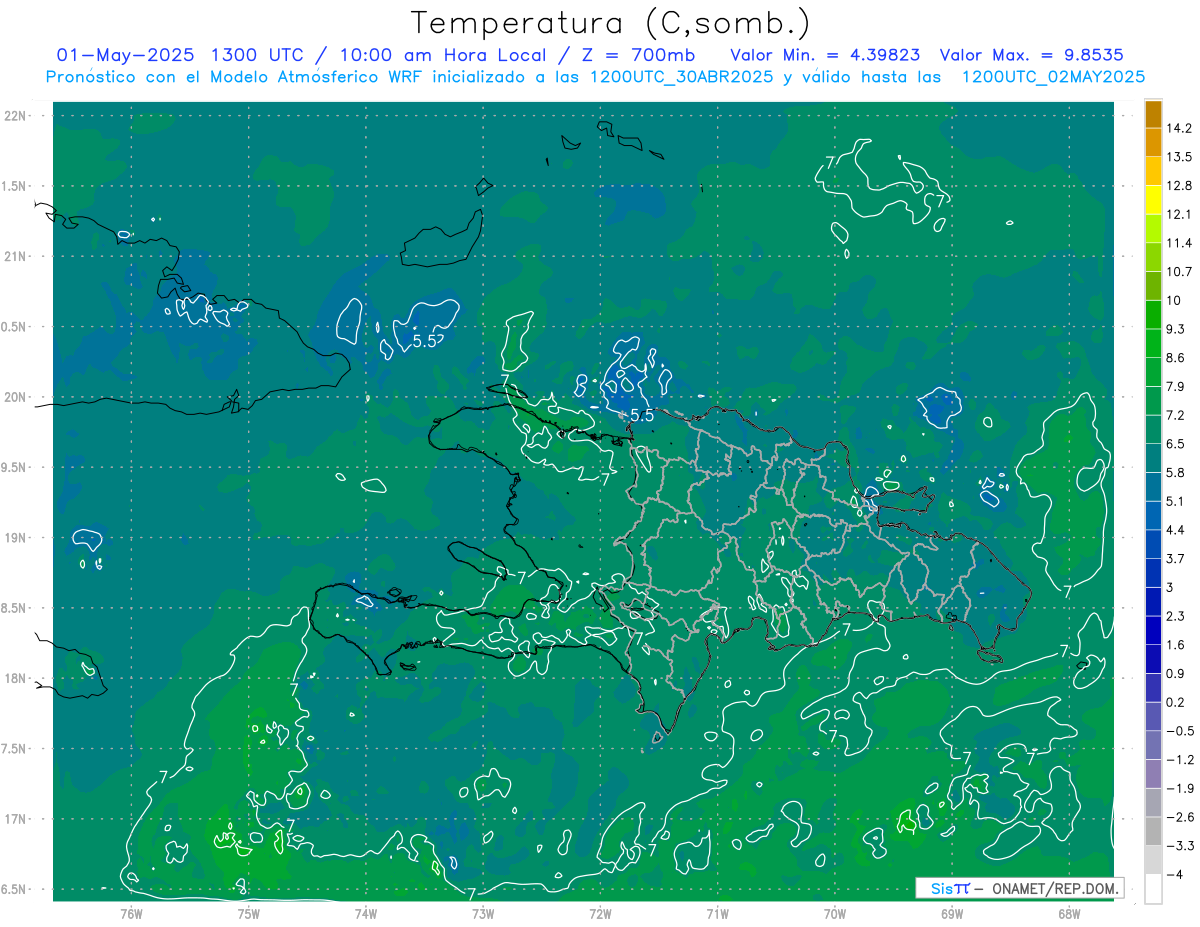
Task: Click the valid-until time '1200UTC_02MAY2025'
Action: coord(1052,76)
